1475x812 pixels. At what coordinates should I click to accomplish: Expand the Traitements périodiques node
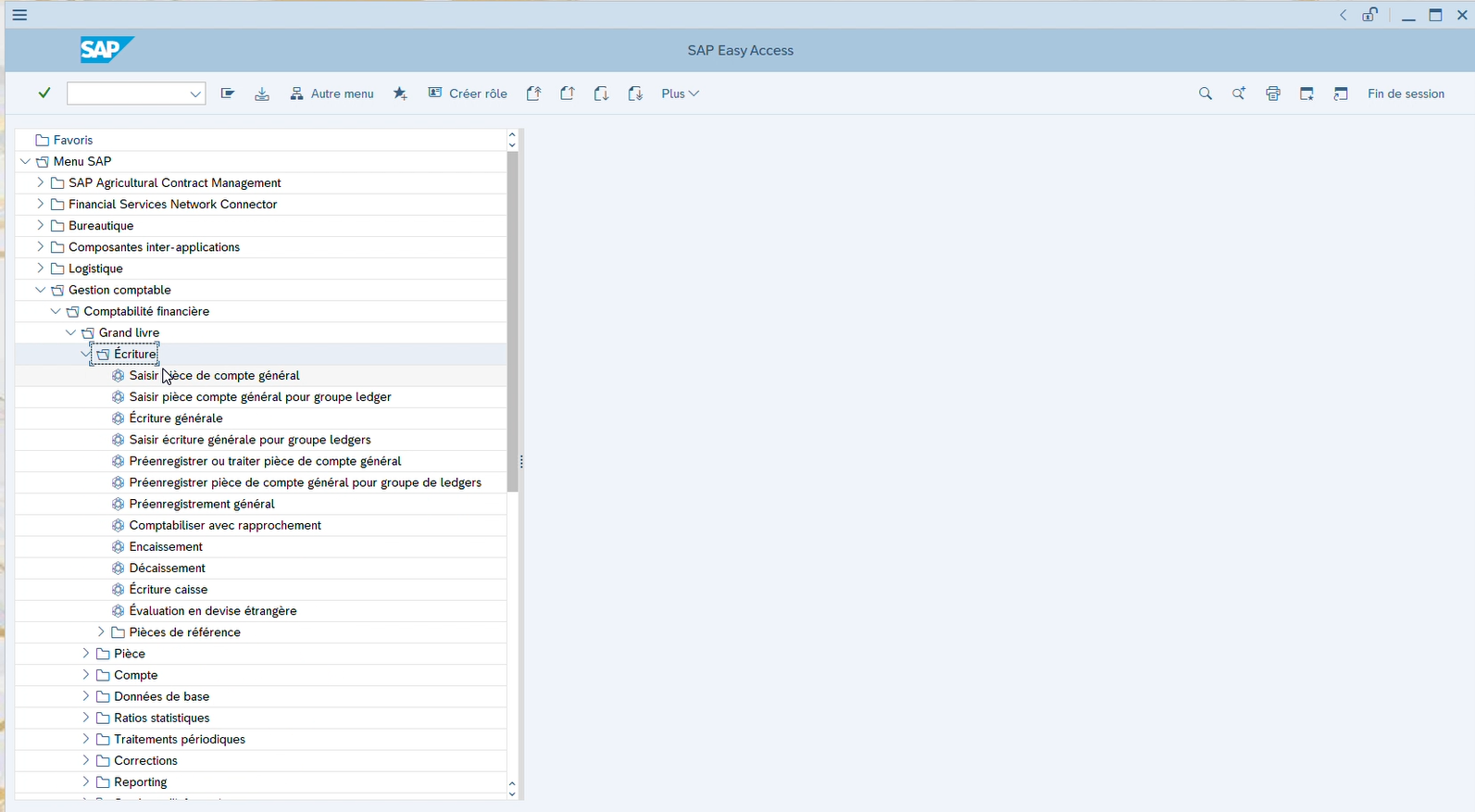point(85,739)
